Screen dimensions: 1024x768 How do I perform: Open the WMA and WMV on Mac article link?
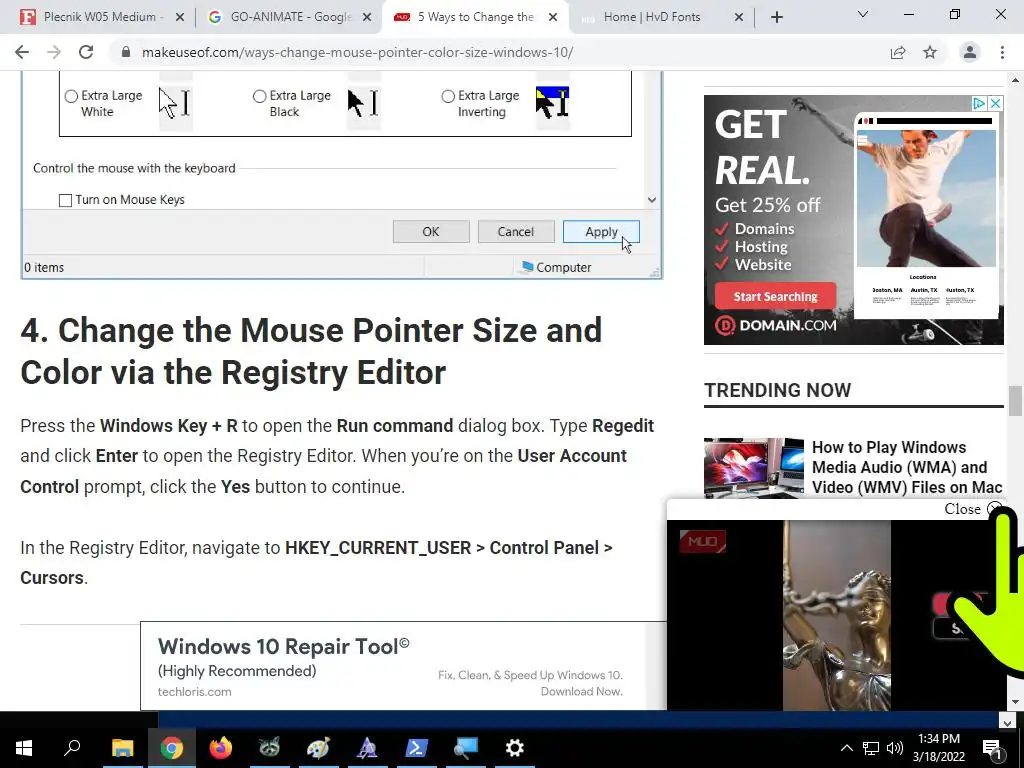pyautogui.click(x=906, y=467)
